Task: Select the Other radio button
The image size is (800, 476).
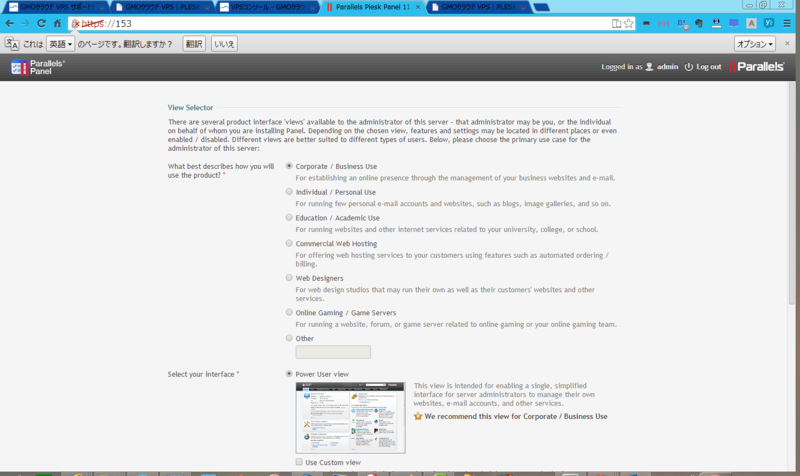Action: click(x=289, y=338)
